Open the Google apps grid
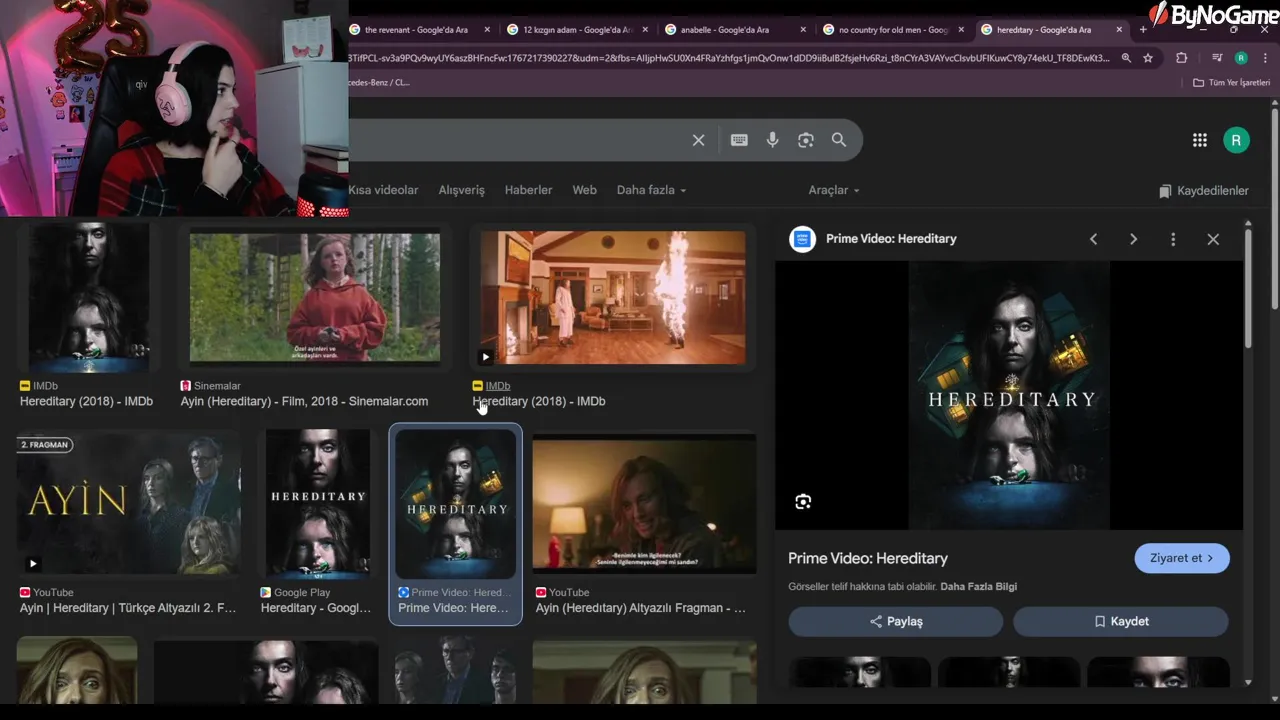The image size is (1280, 720). click(1199, 140)
